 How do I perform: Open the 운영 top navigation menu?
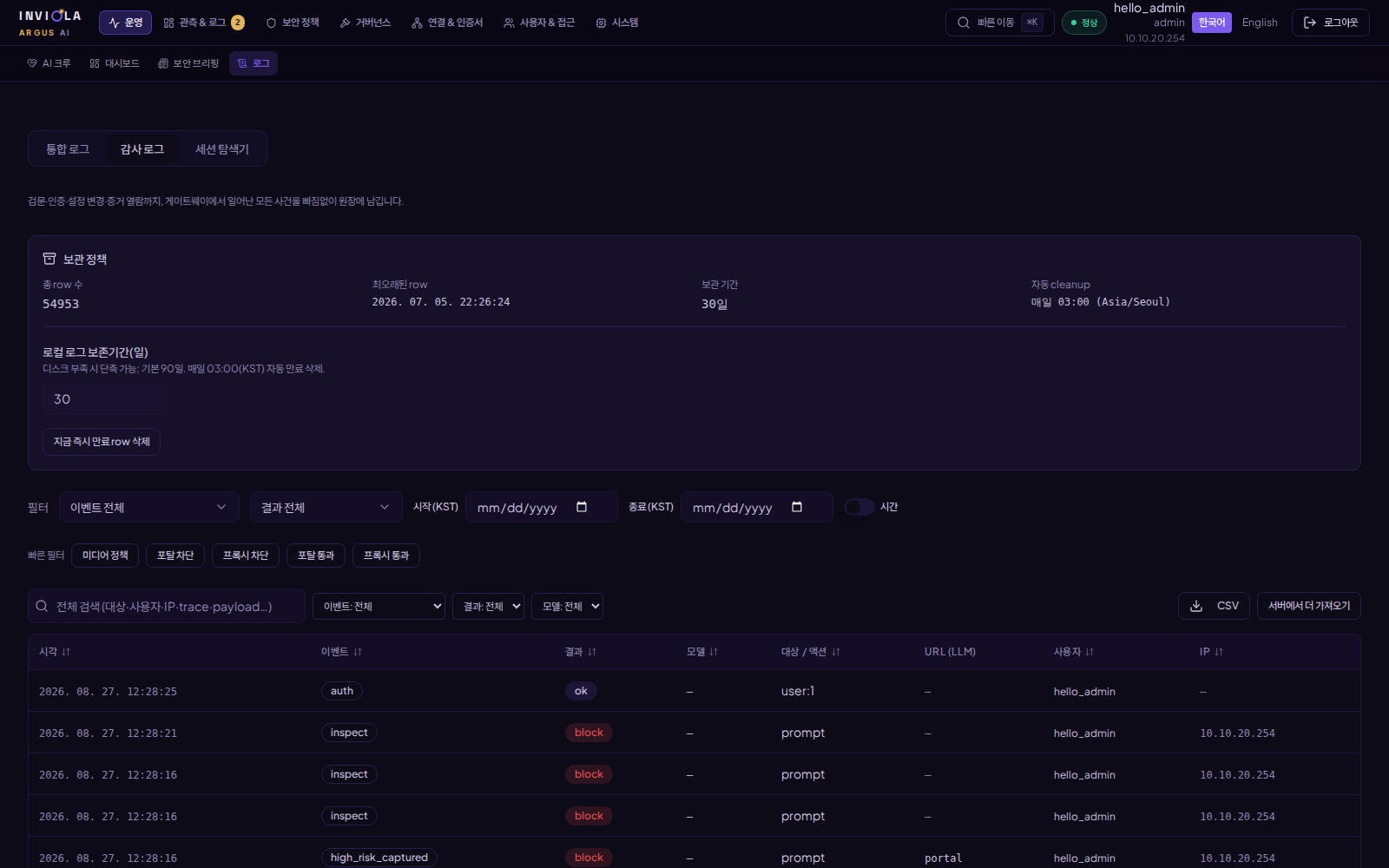click(125, 23)
